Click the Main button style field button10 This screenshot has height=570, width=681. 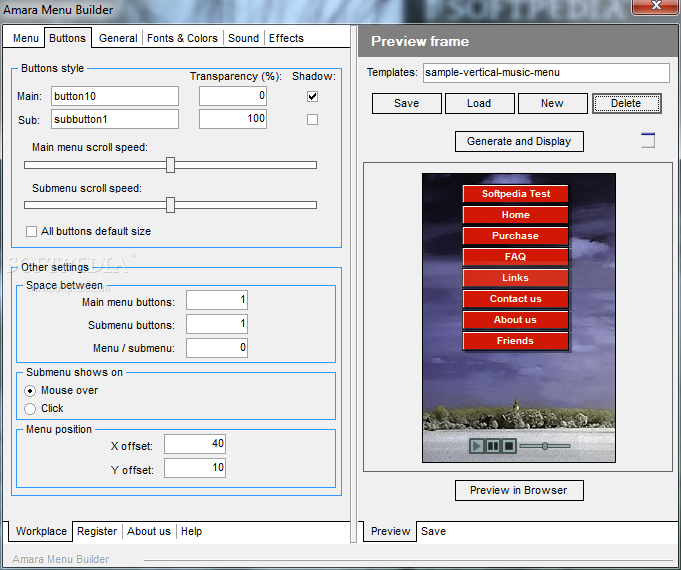pos(115,96)
